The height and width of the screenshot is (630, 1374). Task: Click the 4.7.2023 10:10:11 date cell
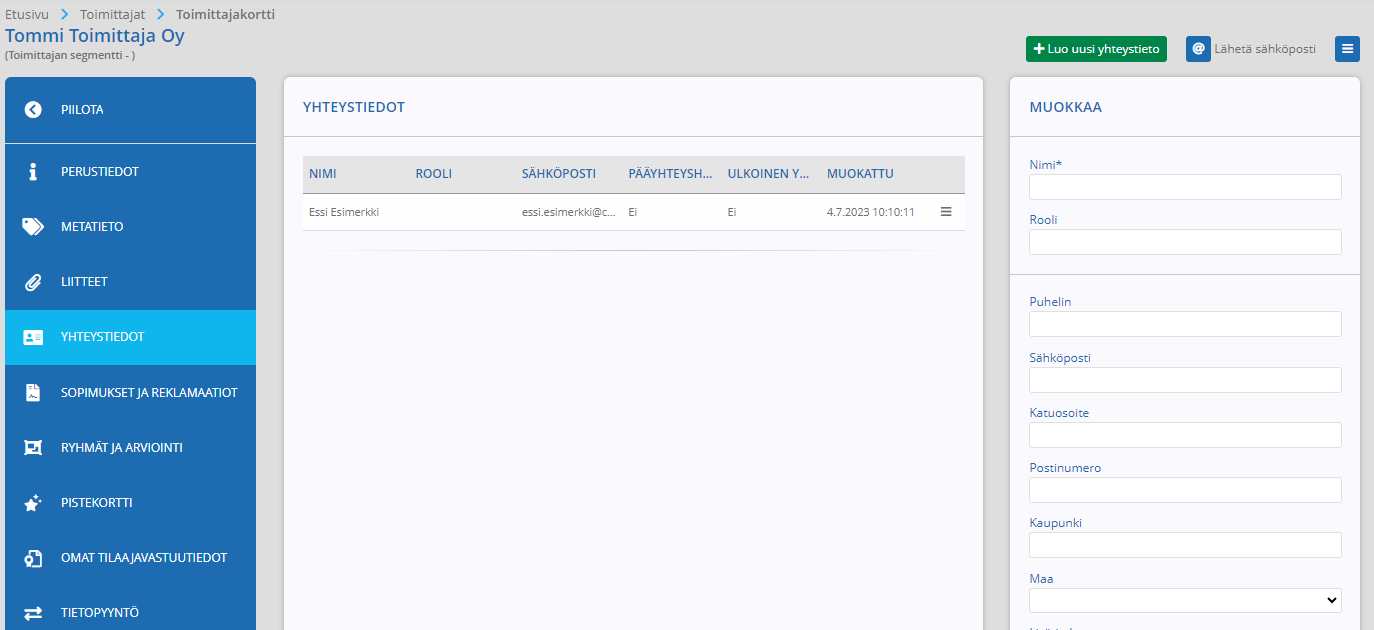click(871, 212)
